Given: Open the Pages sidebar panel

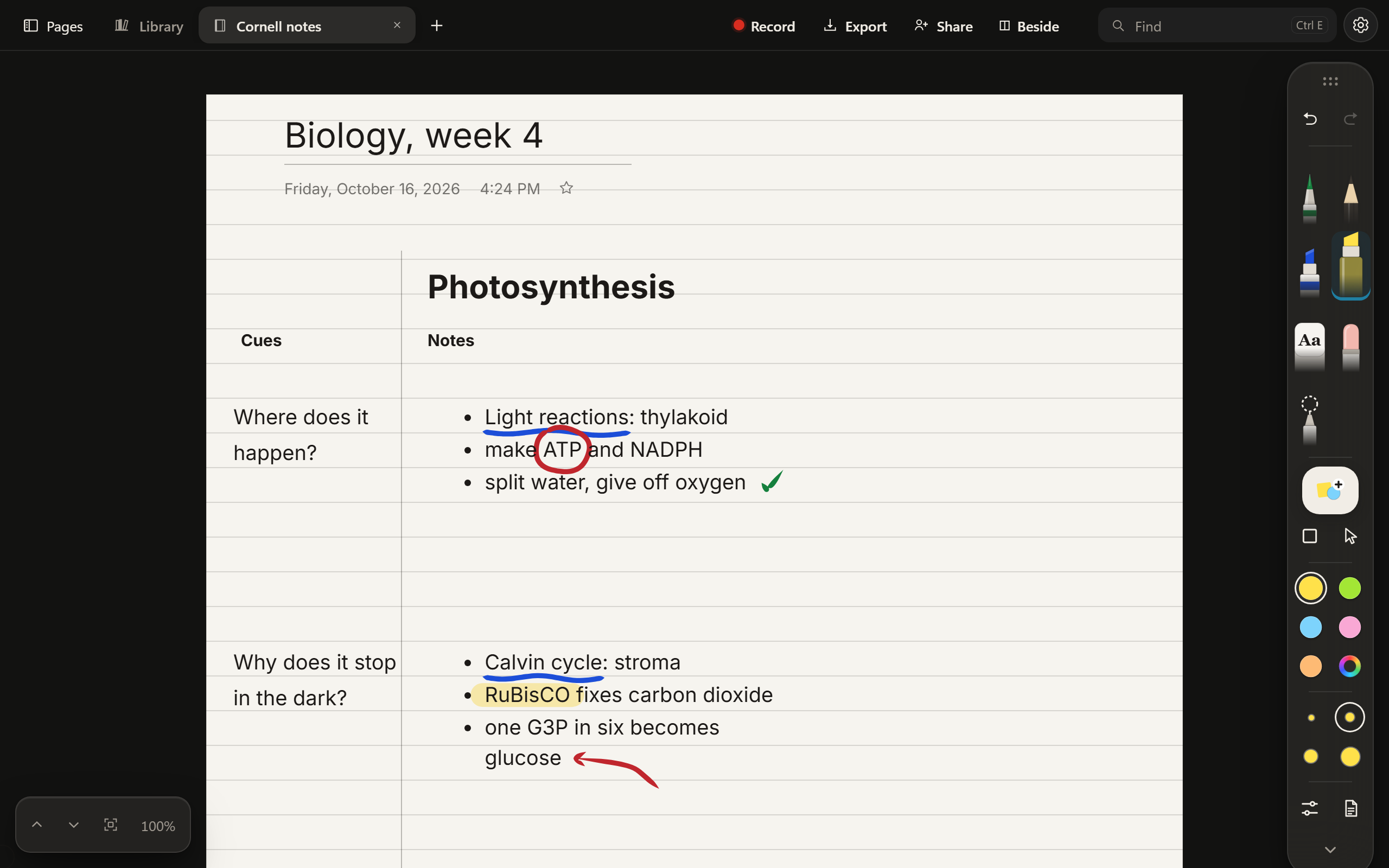Looking at the screenshot, I should point(53,26).
